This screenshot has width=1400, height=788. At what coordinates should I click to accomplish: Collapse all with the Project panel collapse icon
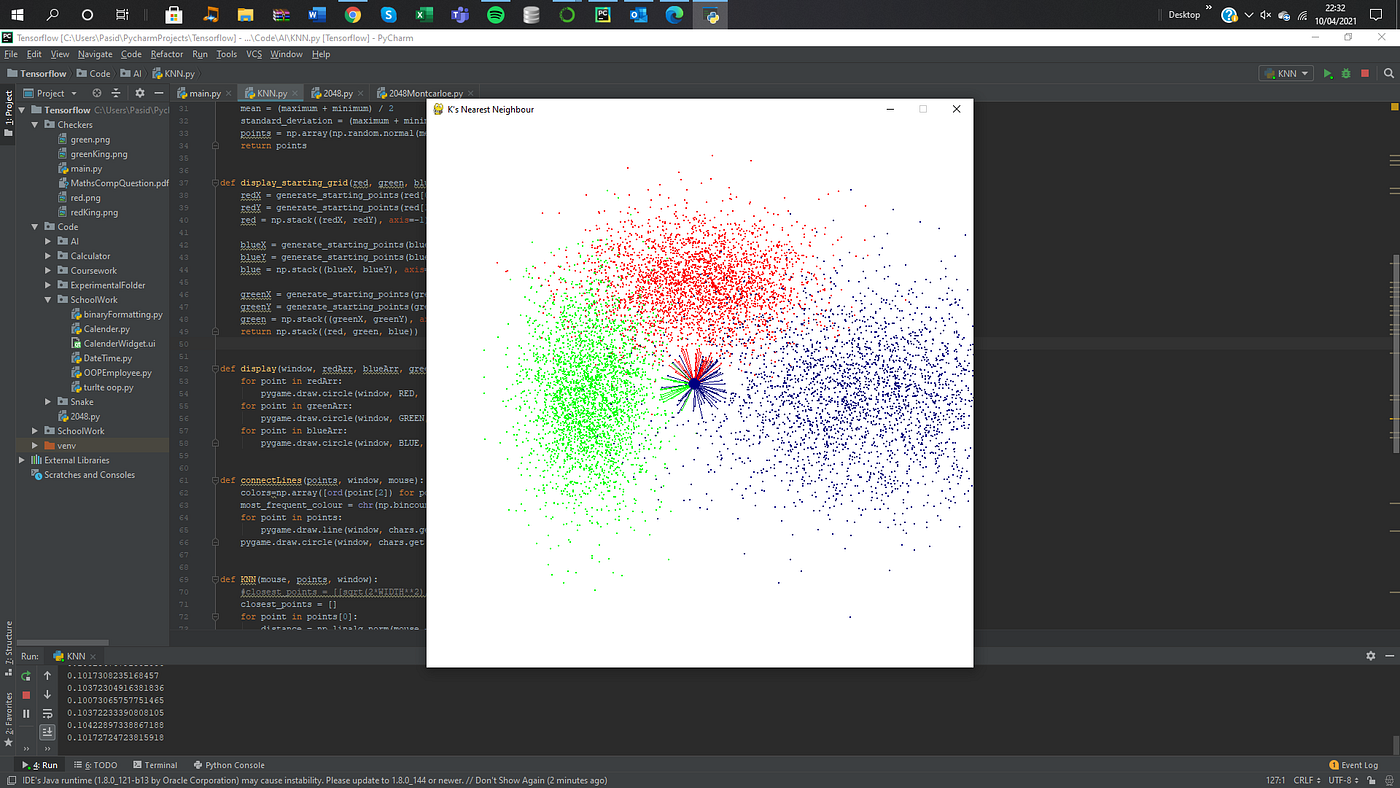[116, 93]
